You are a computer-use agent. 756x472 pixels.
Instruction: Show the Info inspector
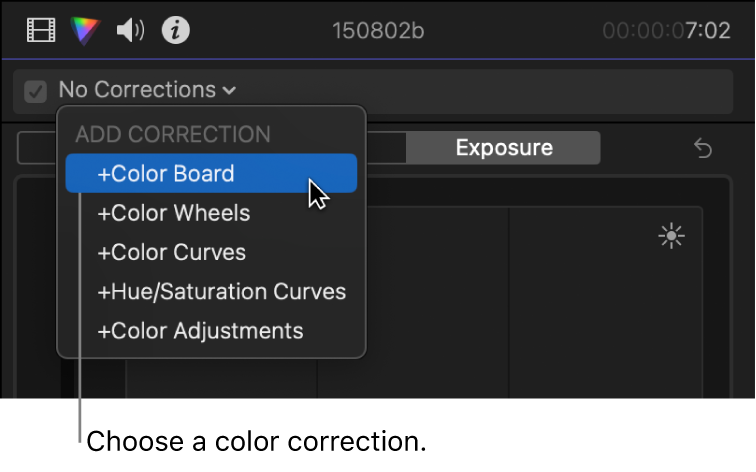click(x=176, y=31)
